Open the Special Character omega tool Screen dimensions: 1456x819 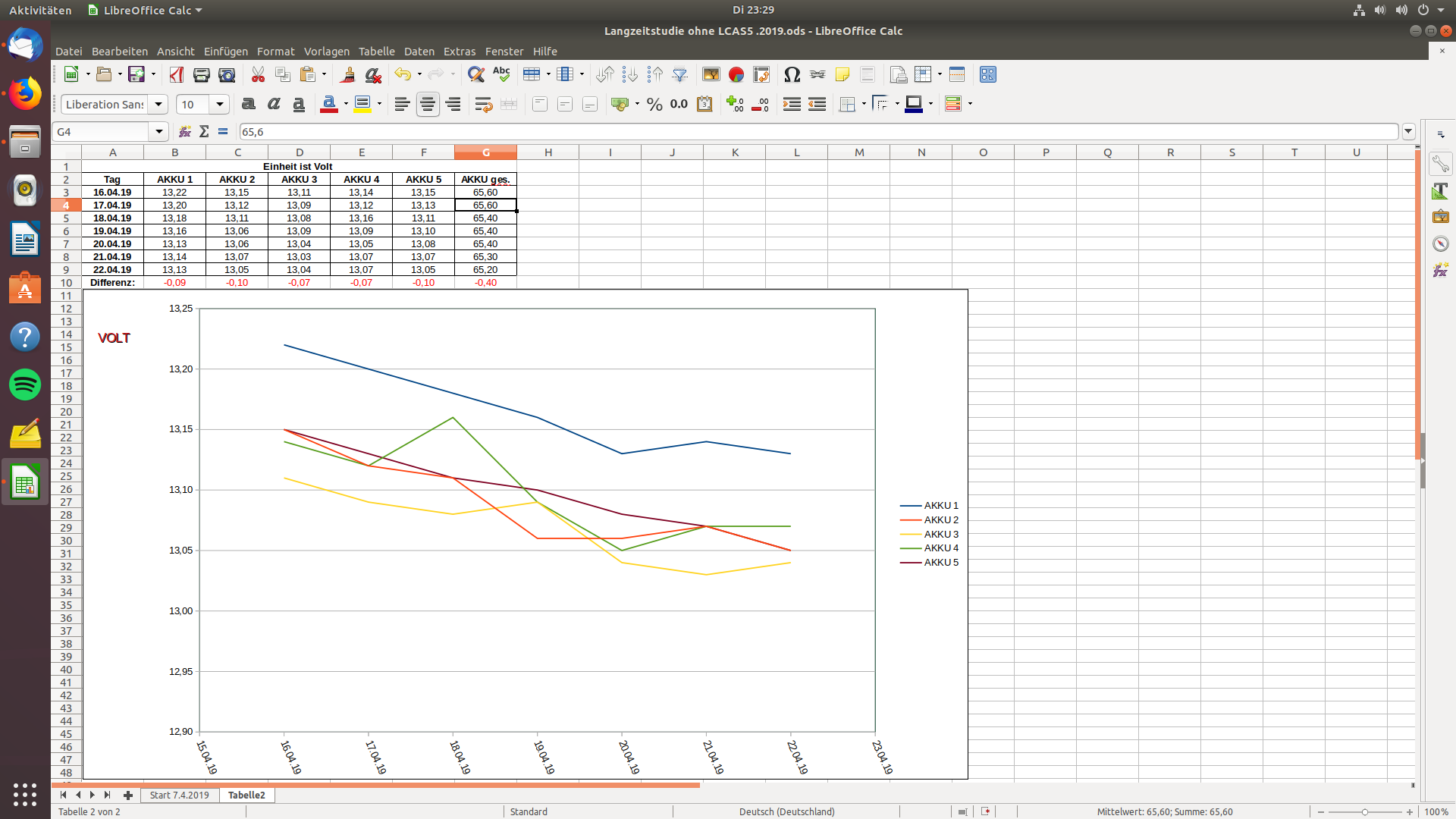pyautogui.click(x=792, y=74)
